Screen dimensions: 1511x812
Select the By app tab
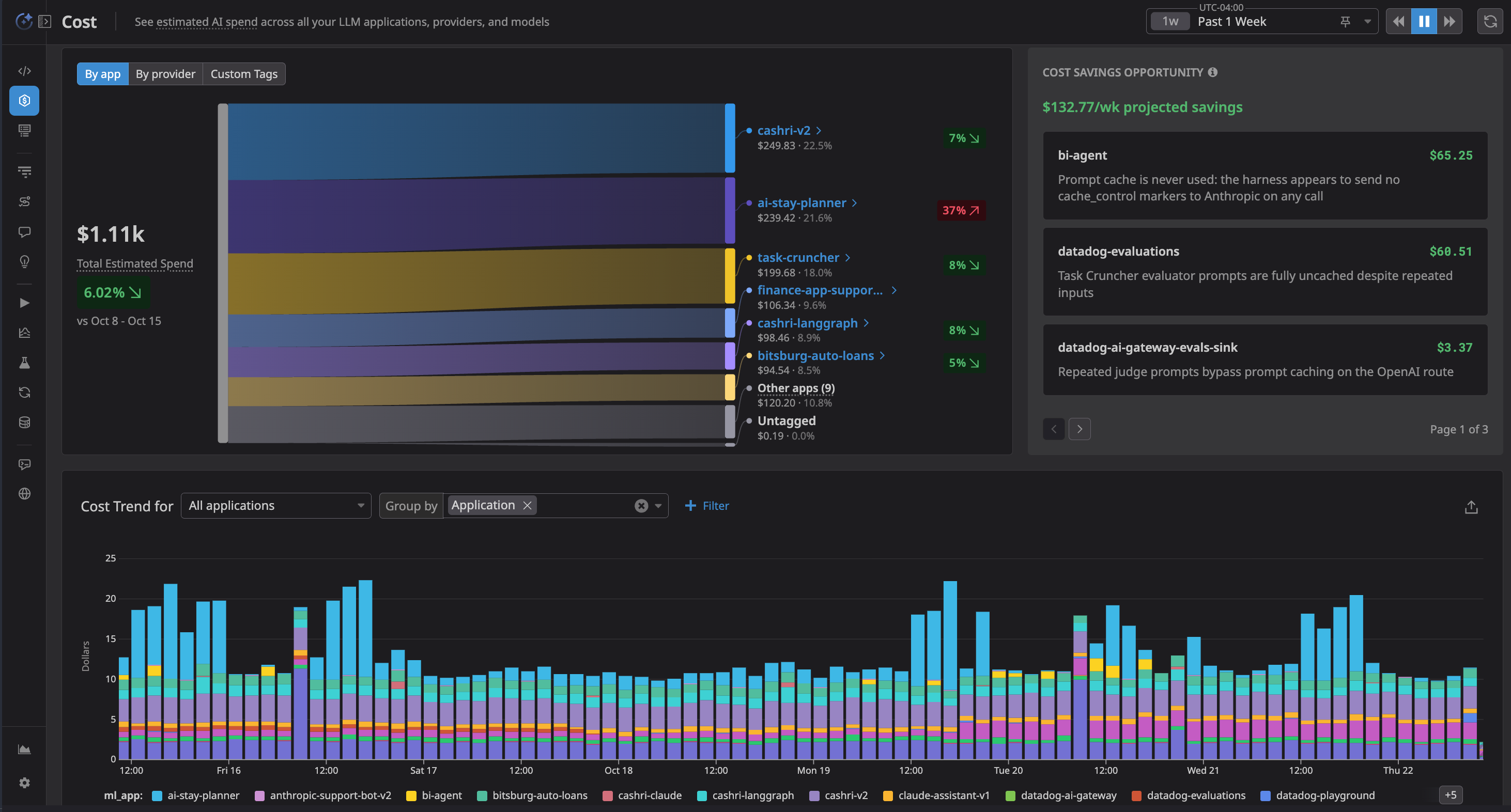[x=103, y=74]
